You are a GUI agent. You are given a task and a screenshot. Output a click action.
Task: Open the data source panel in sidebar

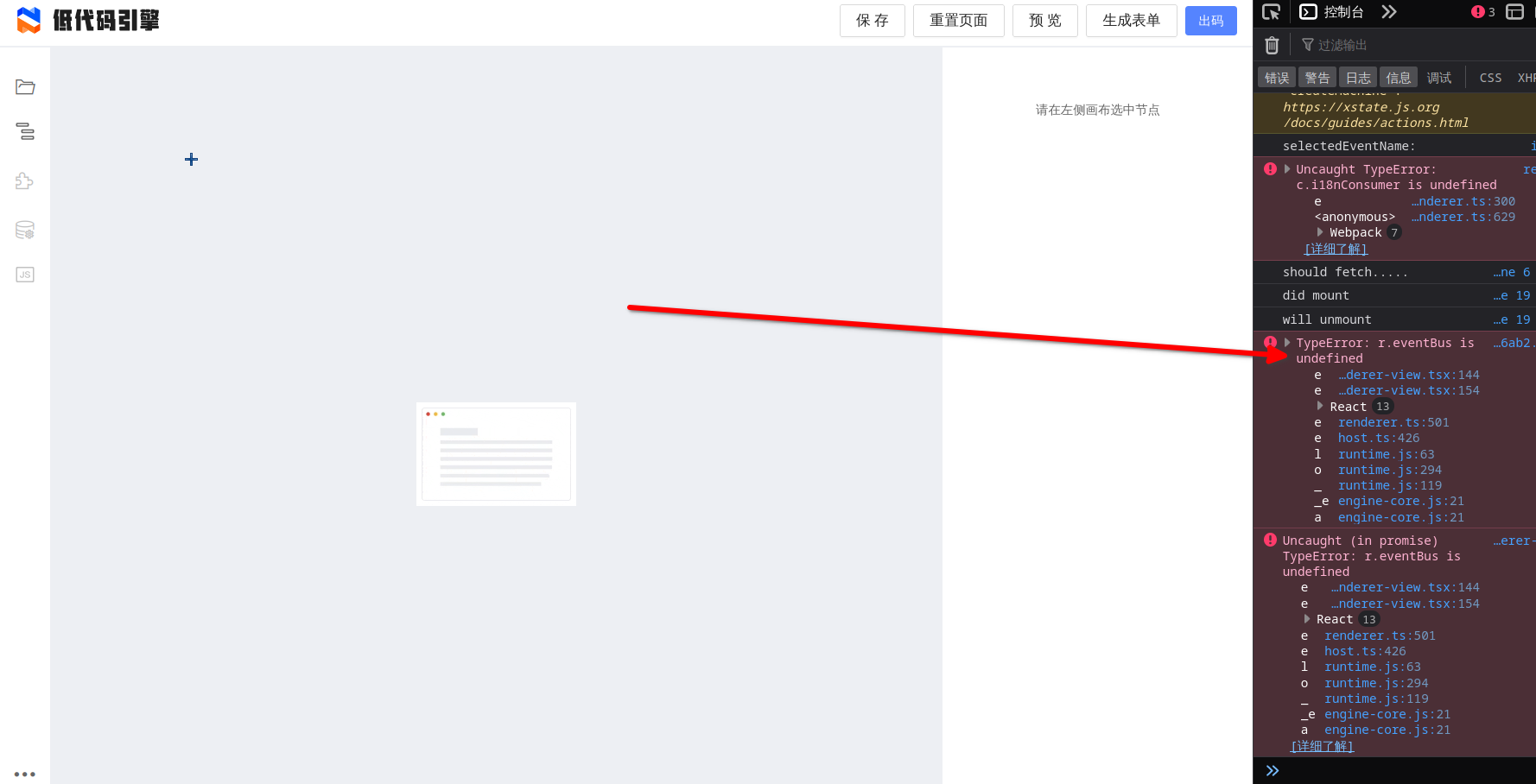25,230
